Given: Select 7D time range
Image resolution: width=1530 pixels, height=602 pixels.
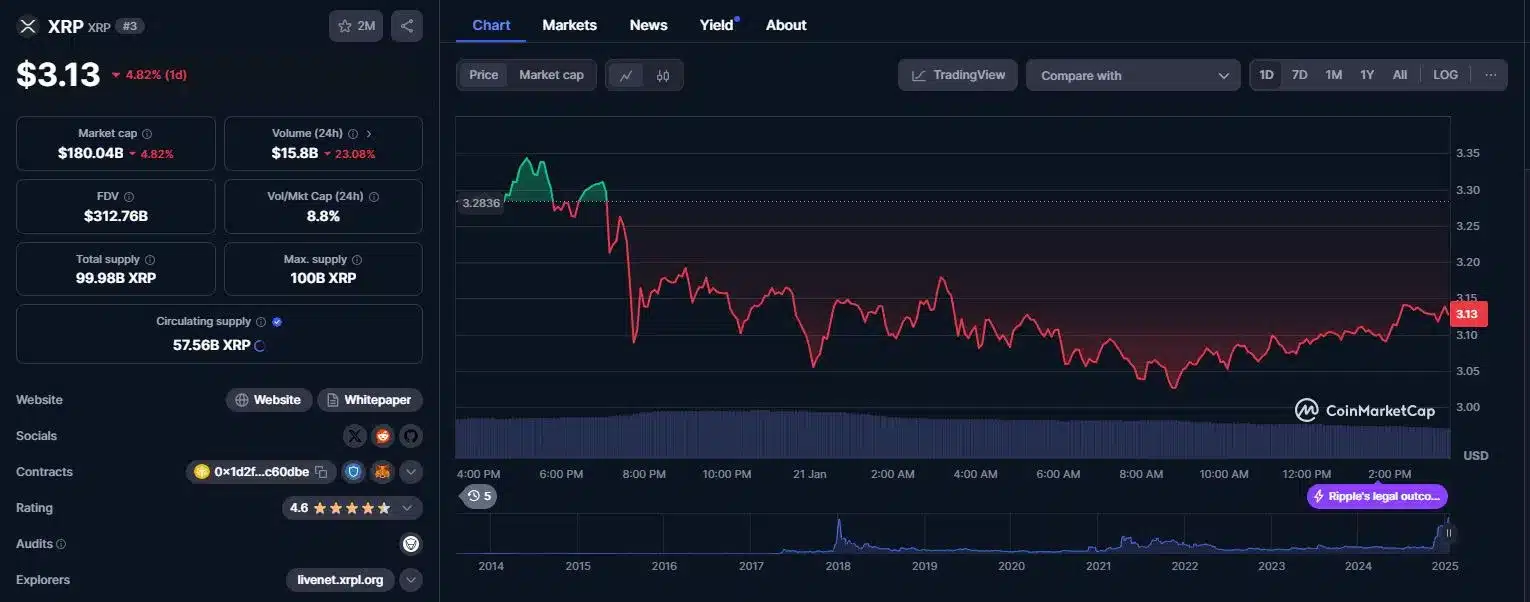Looking at the screenshot, I should click(1299, 75).
